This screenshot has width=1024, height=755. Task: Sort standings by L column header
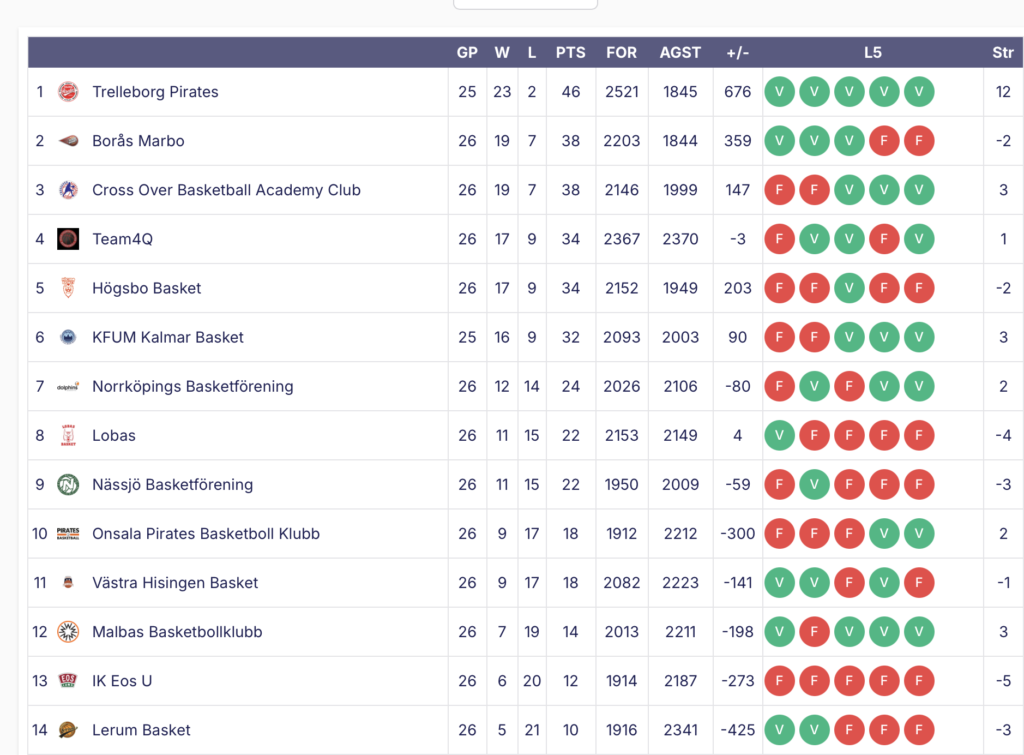532,53
